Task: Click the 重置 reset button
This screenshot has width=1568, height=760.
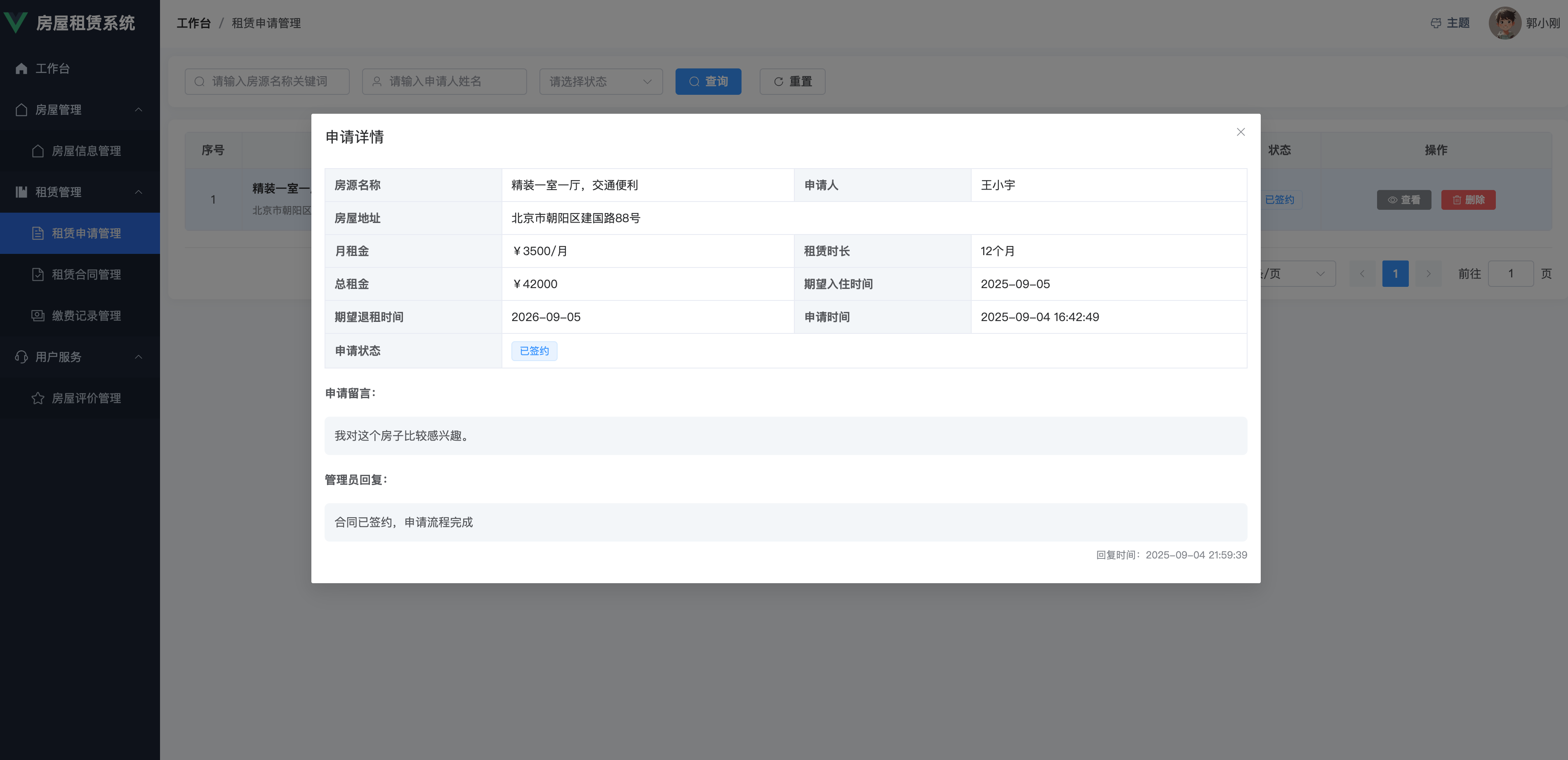Action: (x=792, y=82)
